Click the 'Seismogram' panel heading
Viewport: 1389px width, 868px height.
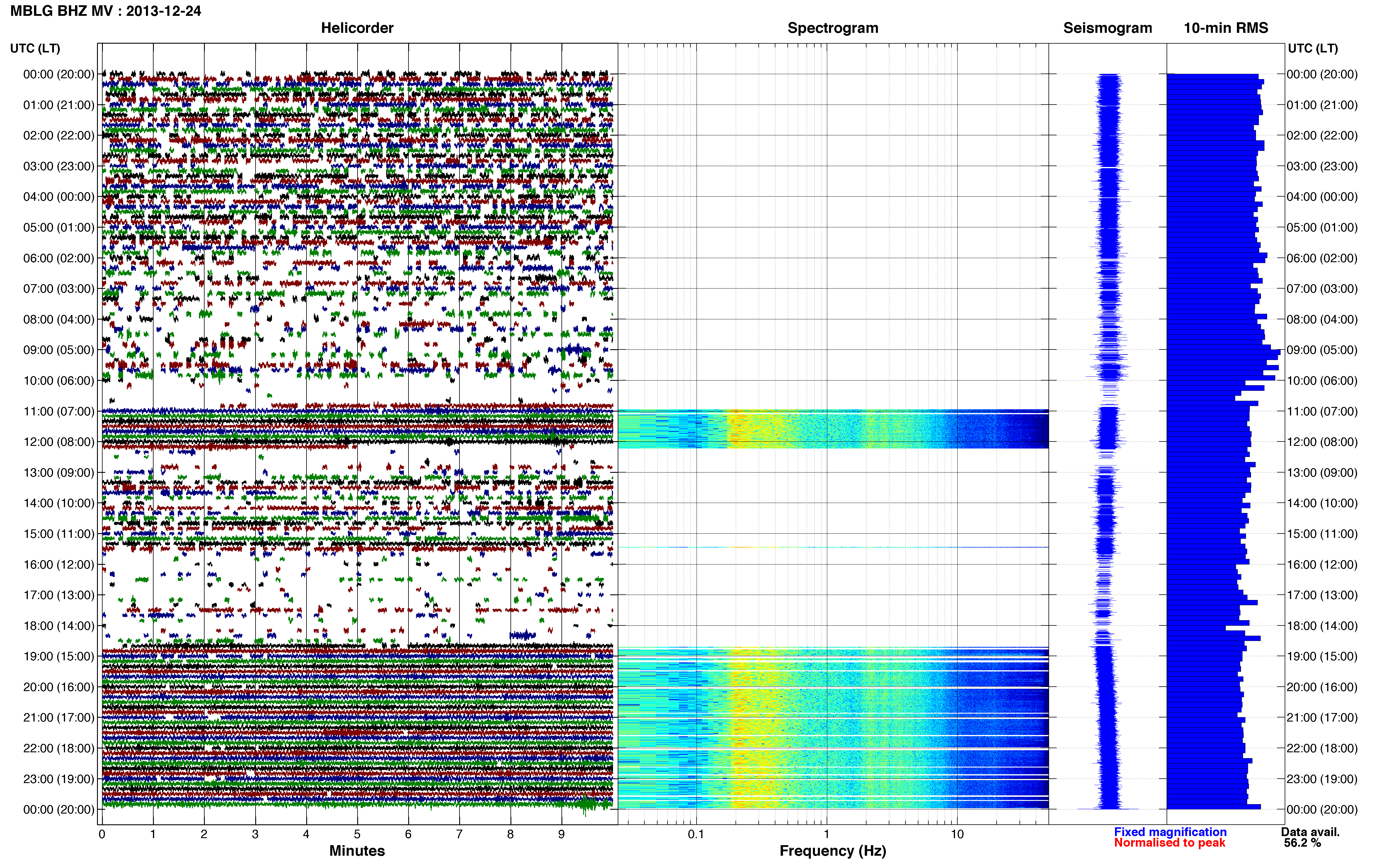tap(1107, 28)
